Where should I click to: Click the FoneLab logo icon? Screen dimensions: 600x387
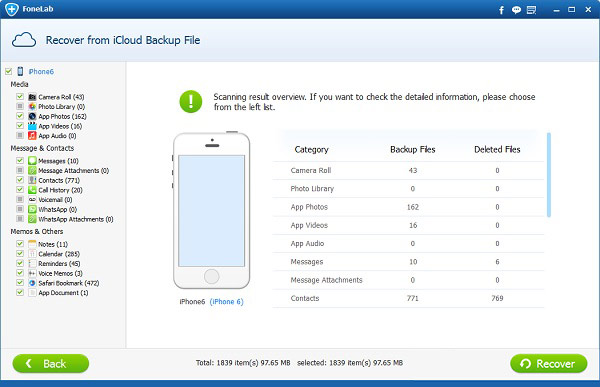coord(11,9)
